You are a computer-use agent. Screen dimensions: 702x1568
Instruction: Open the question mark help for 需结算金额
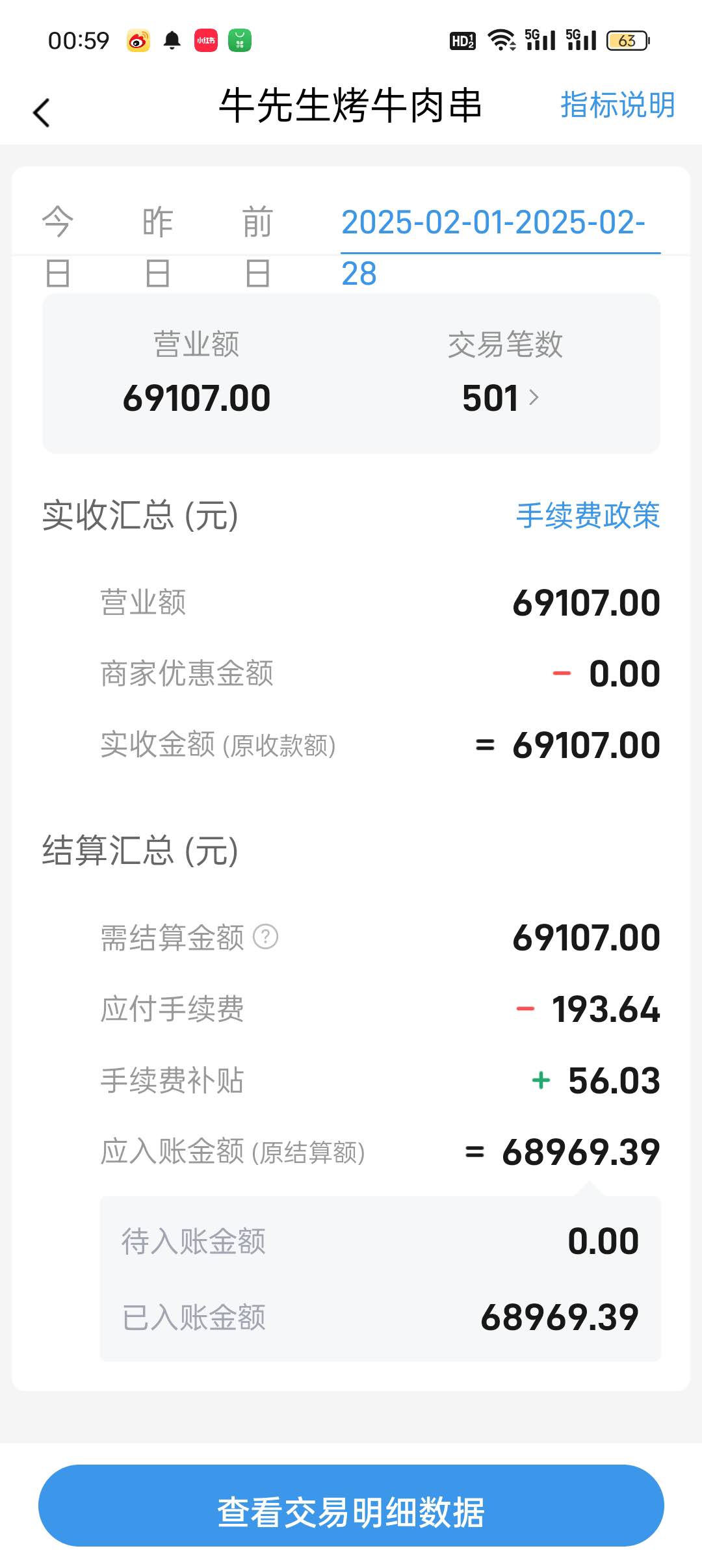point(265,937)
